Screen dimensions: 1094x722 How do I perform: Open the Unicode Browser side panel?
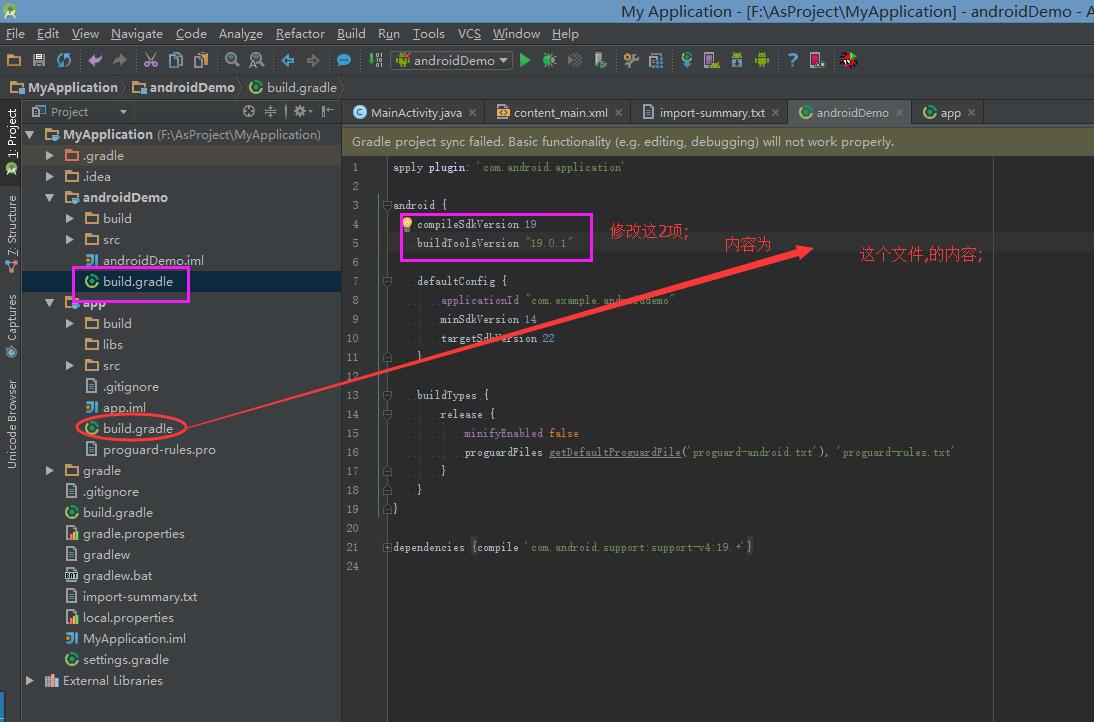pyautogui.click(x=11, y=424)
